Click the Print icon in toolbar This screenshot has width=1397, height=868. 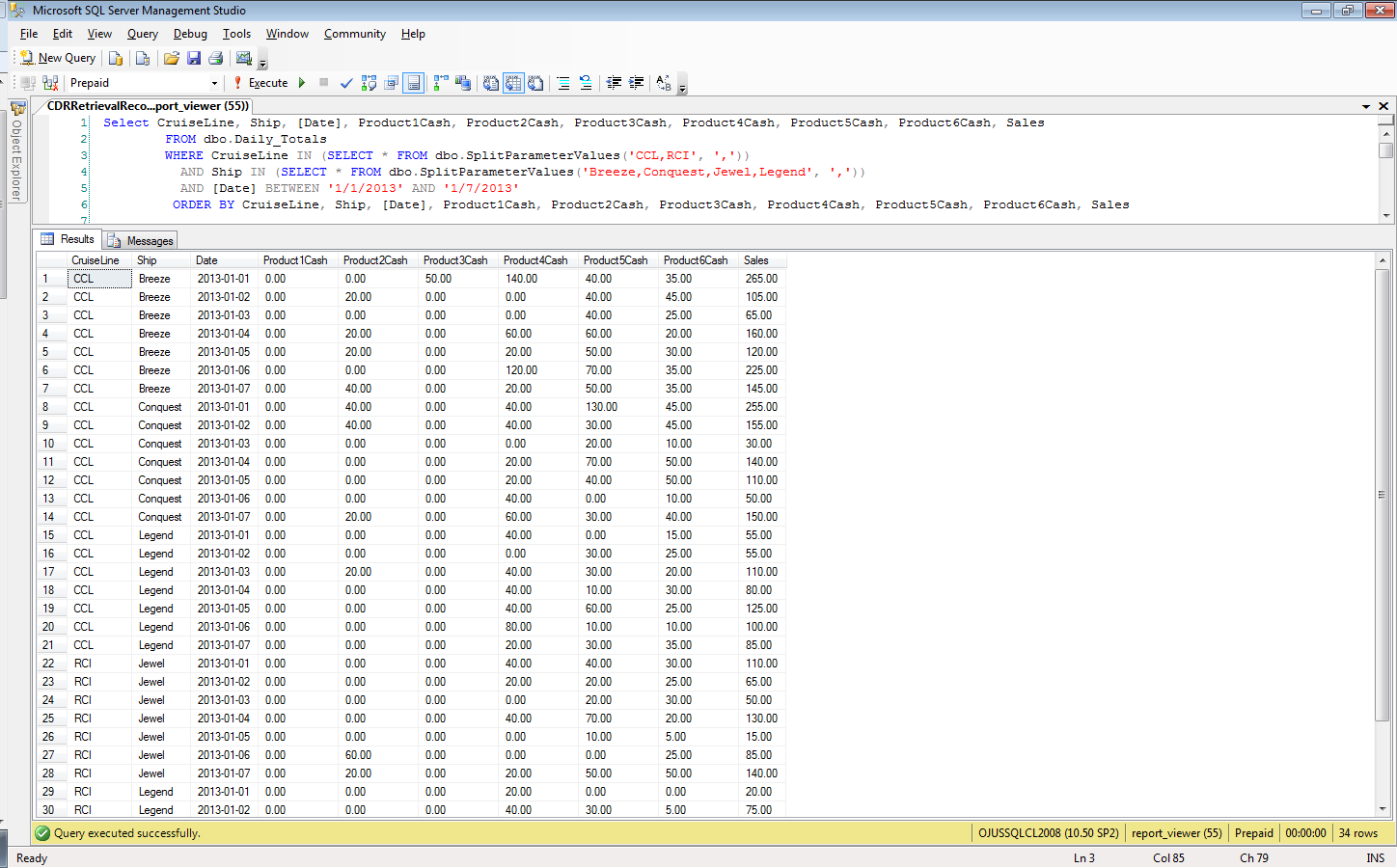[x=216, y=58]
